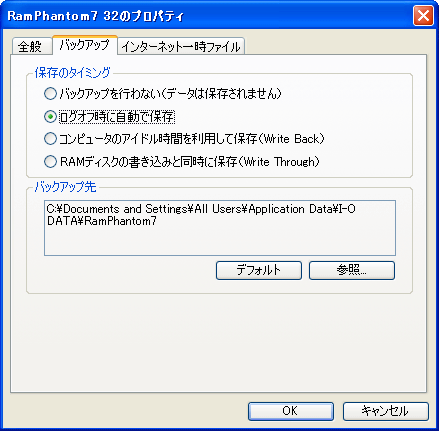This screenshot has width=439, height=431.
Task: Close the RamPhantom7 properties window
Action: pos(423,16)
